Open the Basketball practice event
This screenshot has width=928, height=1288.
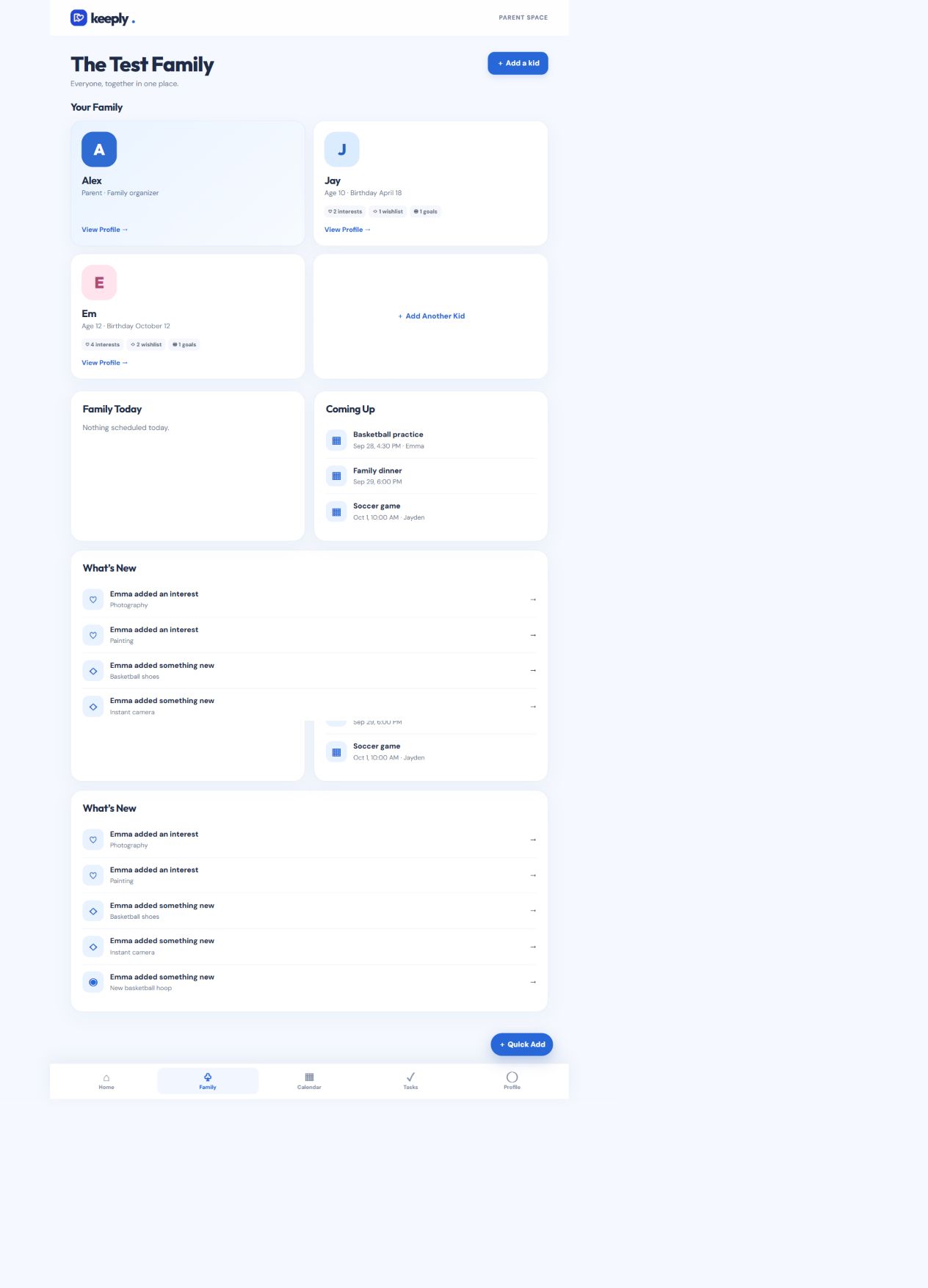click(431, 440)
